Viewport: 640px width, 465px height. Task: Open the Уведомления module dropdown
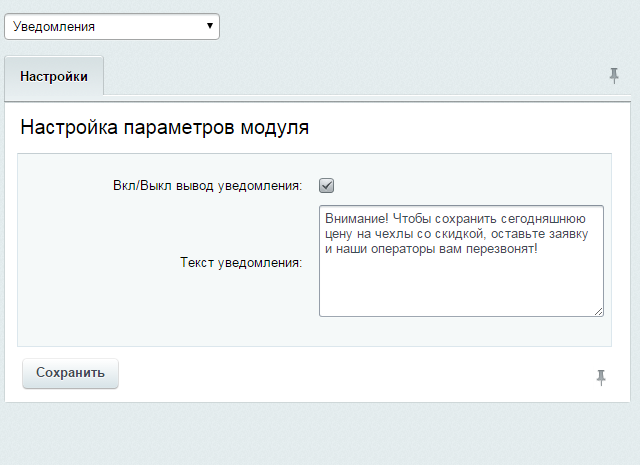click(111, 26)
